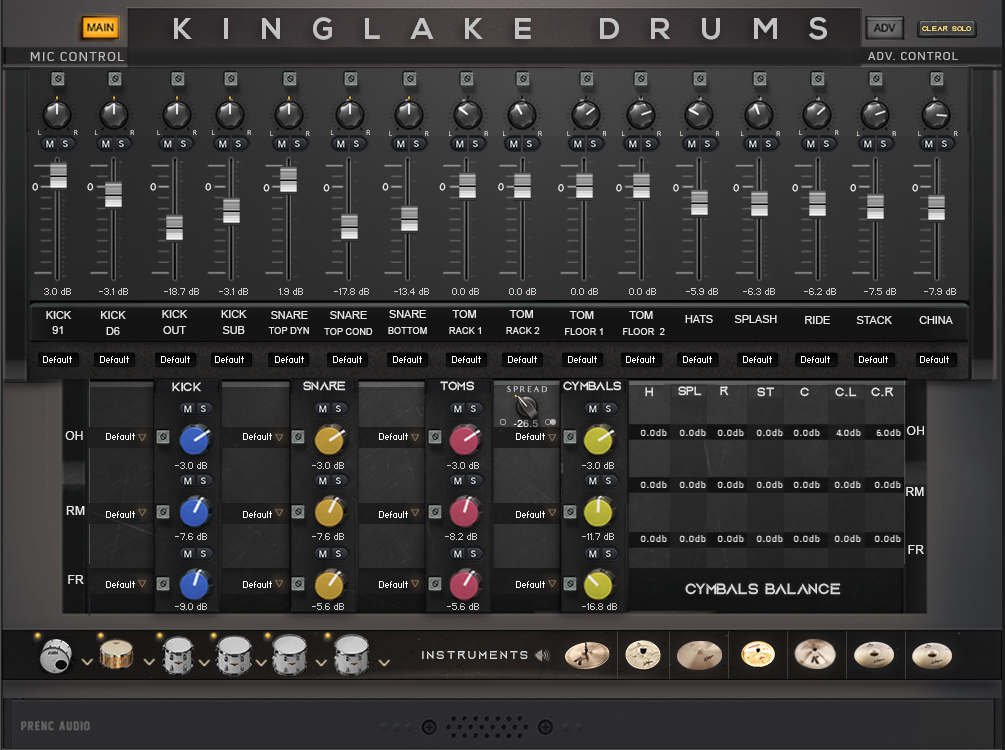The height and width of the screenshot is (750, 1005).
Task: Click the 3.0 dB value under KICK 91
Action: 57,292
